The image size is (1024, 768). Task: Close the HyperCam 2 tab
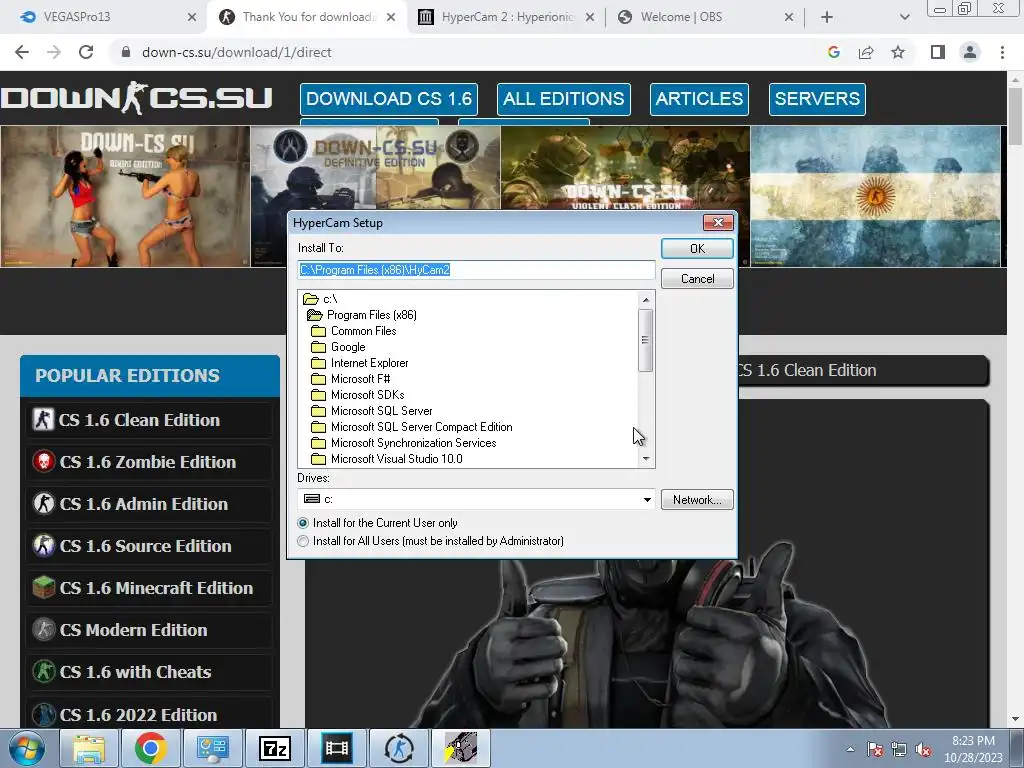tap(590, 17)
